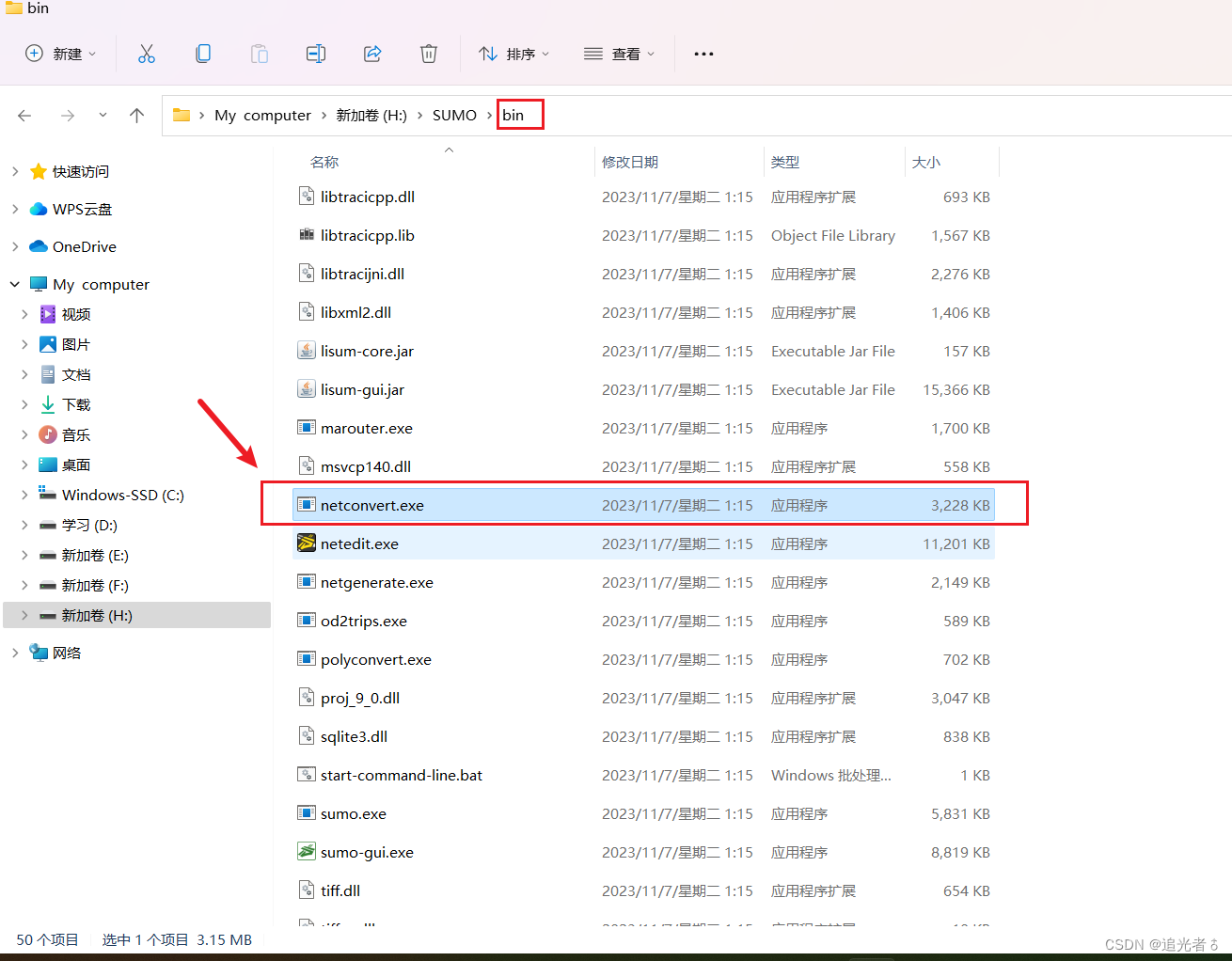1232x961 pixels.
Task: Sort by the 类型 column header
Action: [785, 162]
